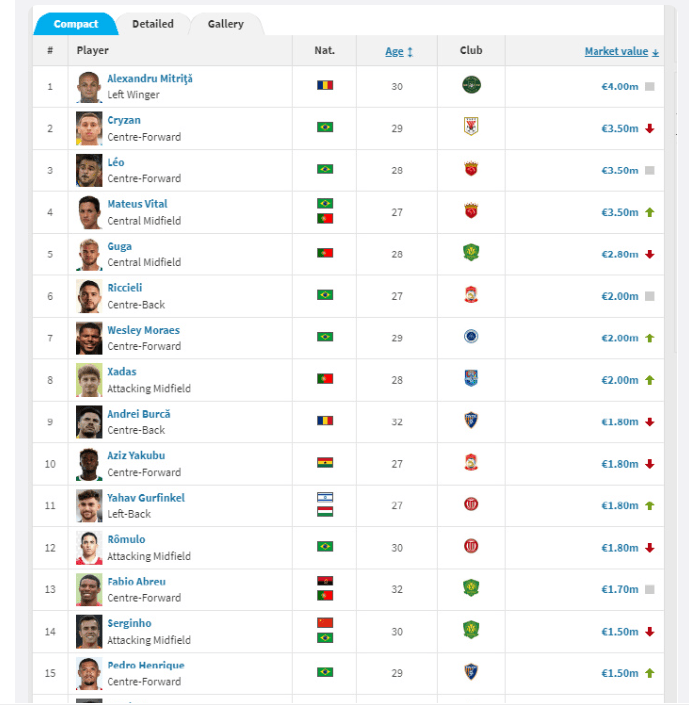Click the Ghana flag beside Aziz Yakubu

click(x=324, y=463)
